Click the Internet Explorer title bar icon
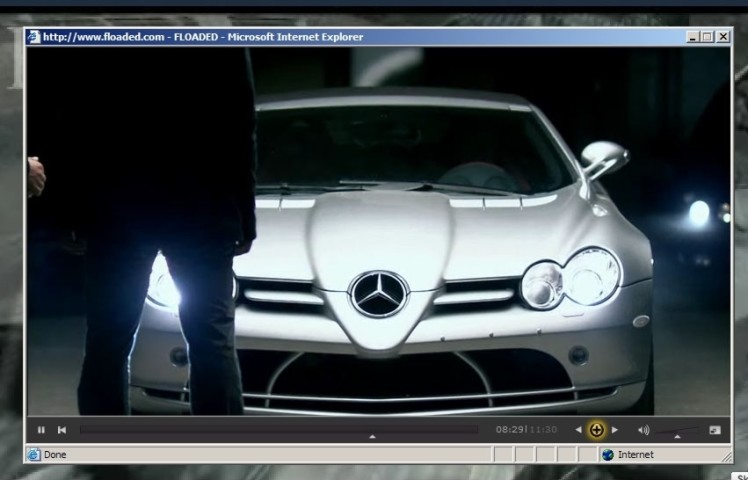 (33, 37)
